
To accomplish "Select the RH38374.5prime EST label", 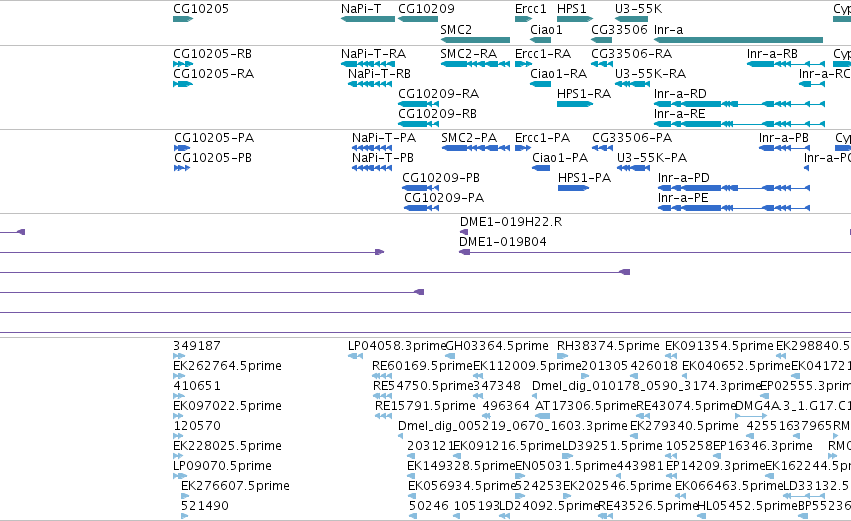I will click(x=608, y=346).
